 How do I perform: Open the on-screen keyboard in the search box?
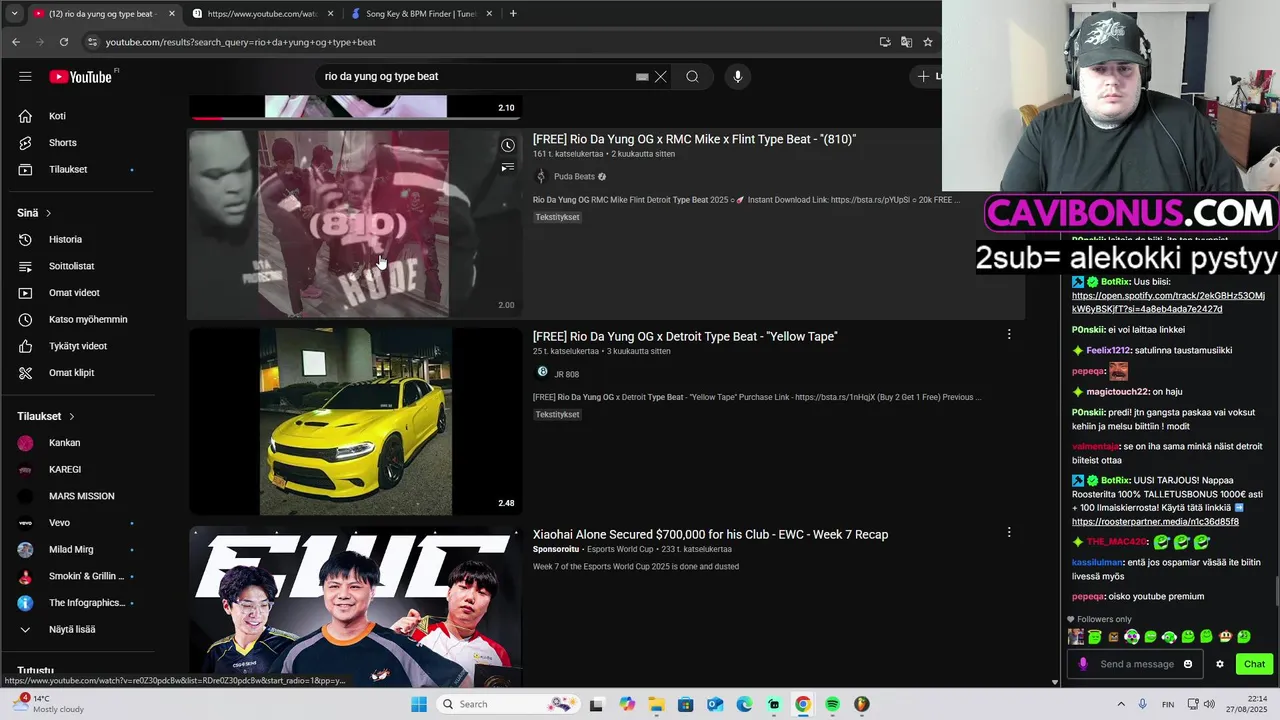pyautogui.click(x=642, y=77)
